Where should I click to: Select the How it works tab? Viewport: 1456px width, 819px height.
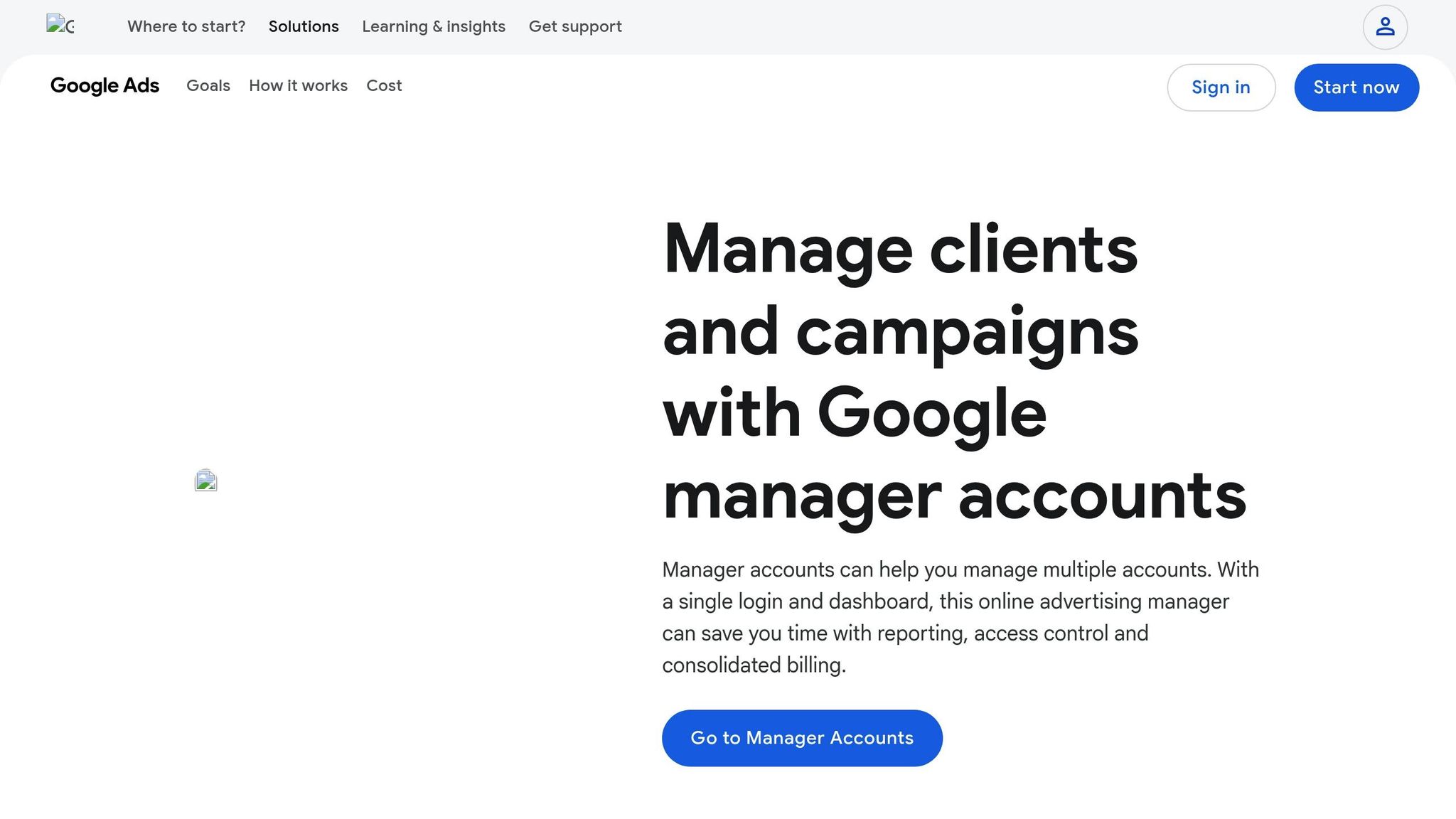pos(298,86)
